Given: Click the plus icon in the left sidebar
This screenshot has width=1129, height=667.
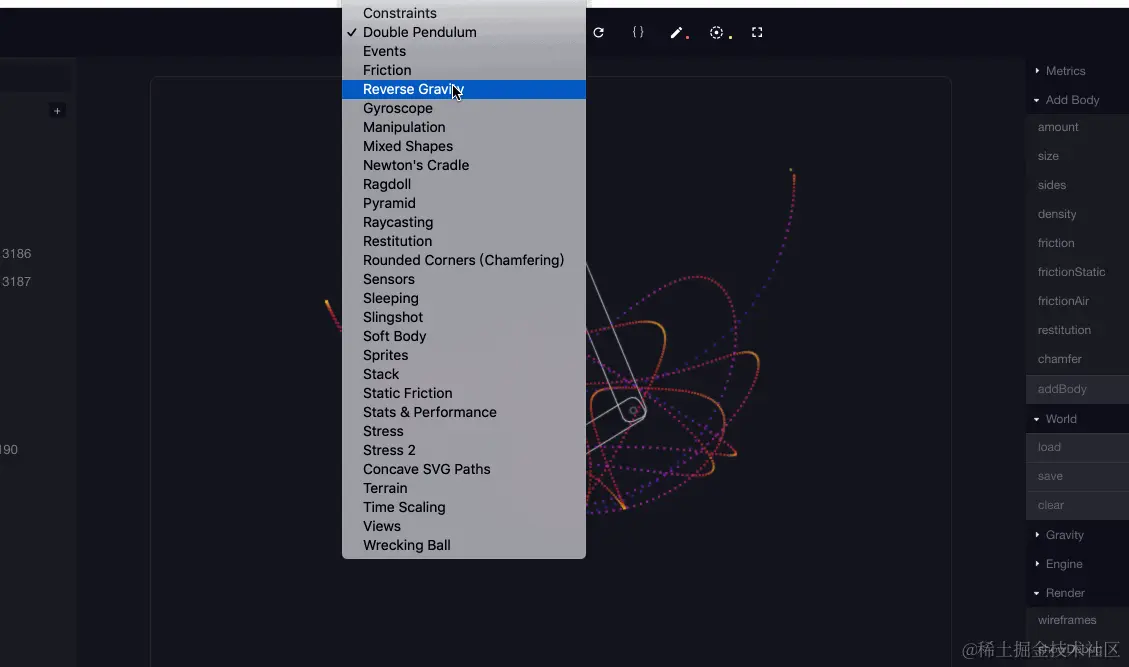Looking at the screenshot, I should click(x=57, y=110).
